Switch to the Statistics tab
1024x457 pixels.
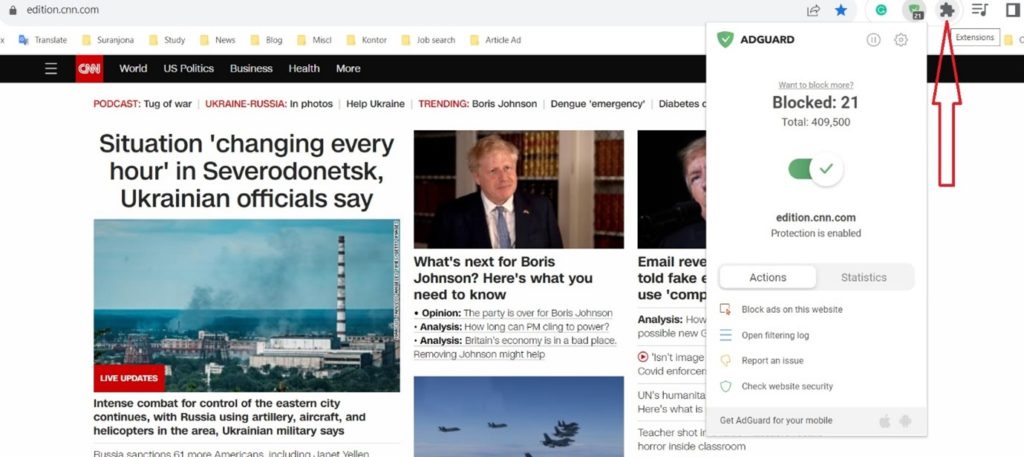pos(863,277)
